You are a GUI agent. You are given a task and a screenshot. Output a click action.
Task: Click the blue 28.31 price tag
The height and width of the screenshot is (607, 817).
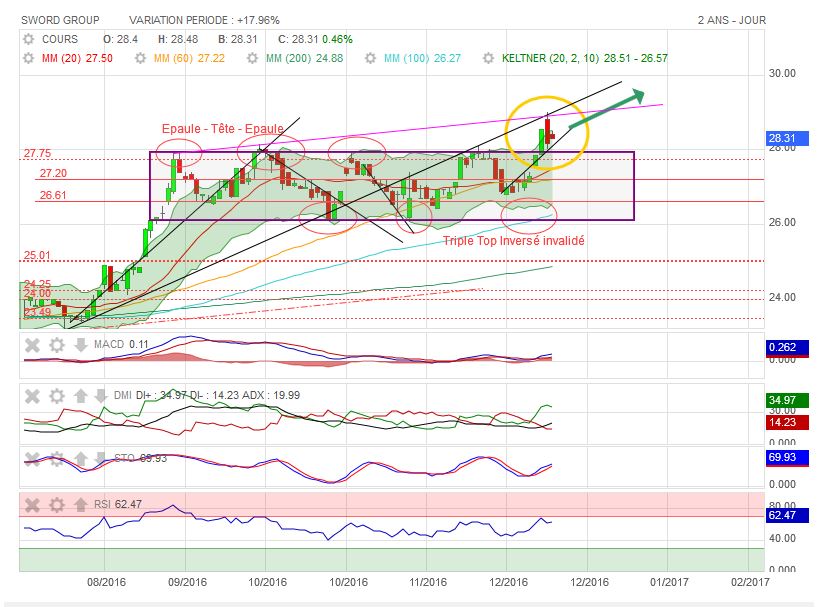787,138
